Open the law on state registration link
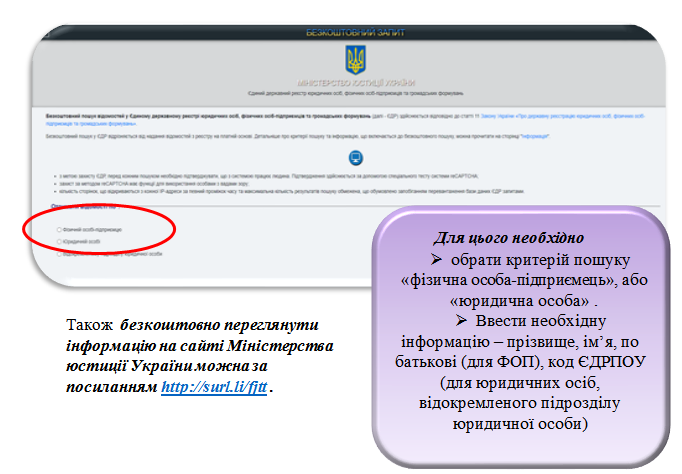This screenshot has height=474, width=682. pyautogui.click(x=562, y=116)
